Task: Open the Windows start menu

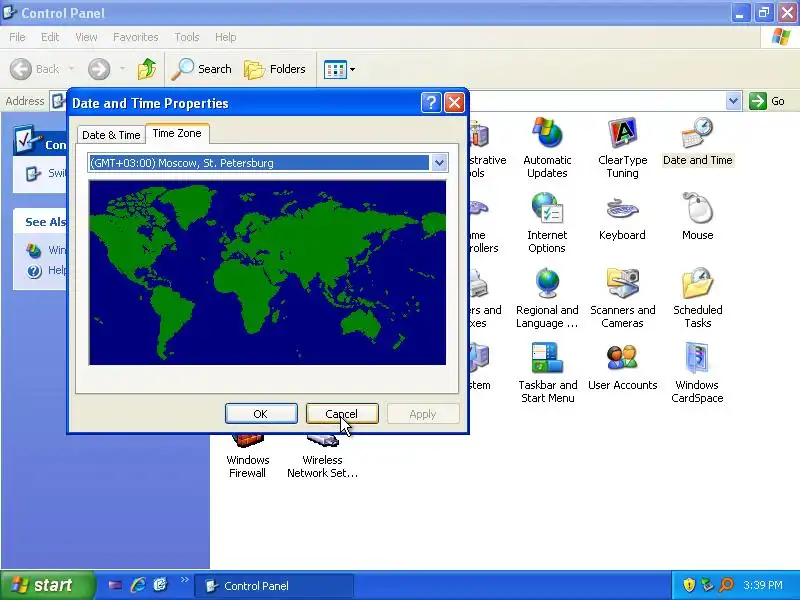Action: click(x=47, y=585)
